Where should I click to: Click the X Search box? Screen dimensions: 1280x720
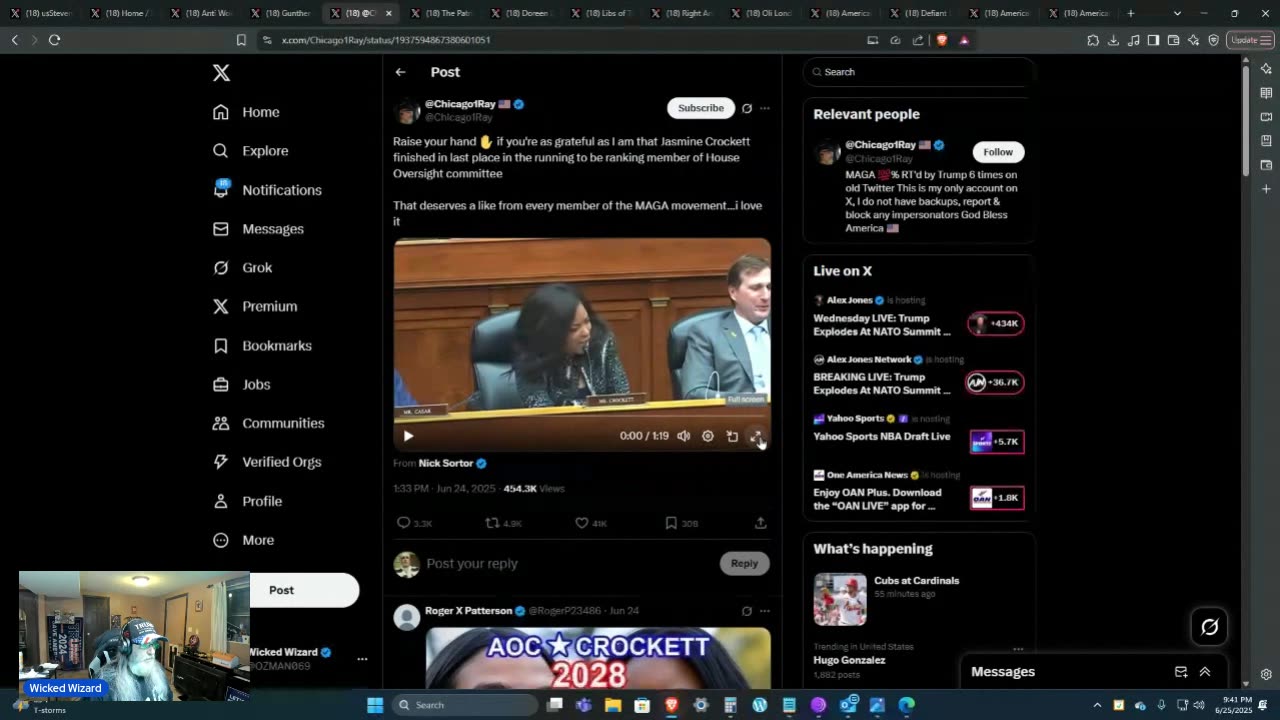pyautogui.click(x=918, y=72)
